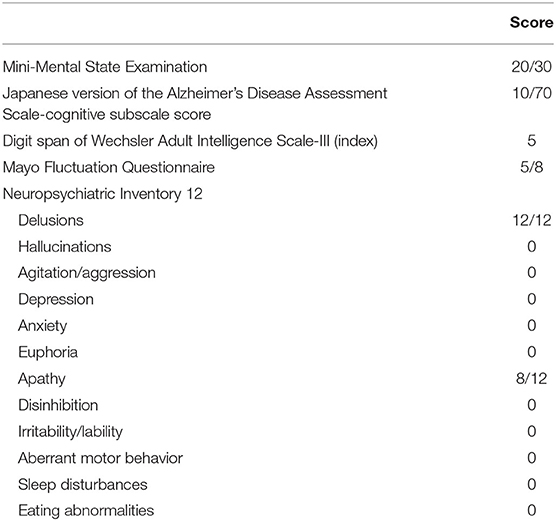This screenshot has height=521, width=556.
Task: Click the 12/12 Delusions score
Action: [x=532, y=220]
